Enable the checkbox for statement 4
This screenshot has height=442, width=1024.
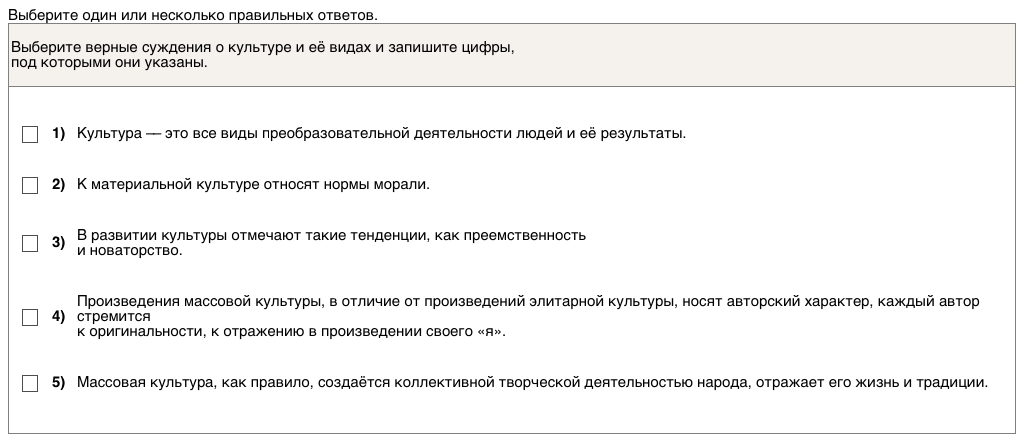point(30,317)
